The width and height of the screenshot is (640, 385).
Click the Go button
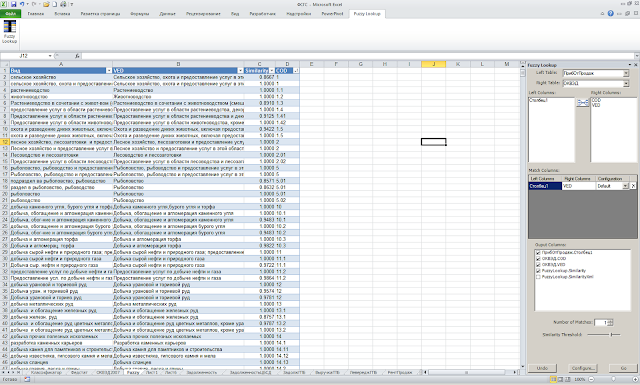[x=623, y=368]
